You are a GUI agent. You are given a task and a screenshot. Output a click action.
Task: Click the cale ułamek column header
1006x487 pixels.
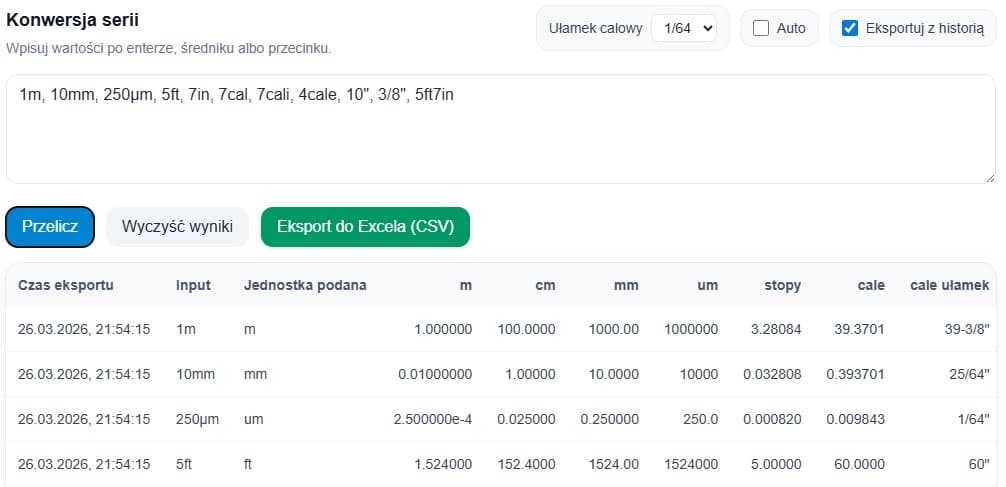(950, 286)
